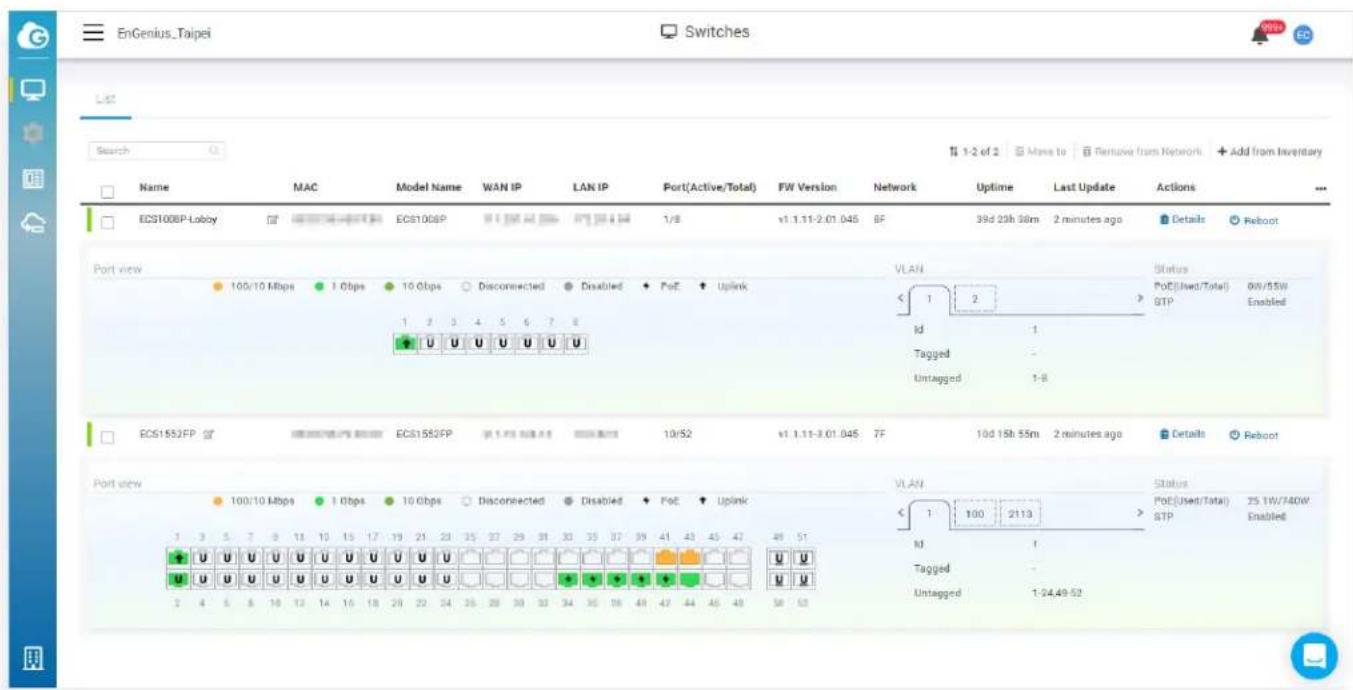Select VLAN 2113 tab for ECS1552FP
This screenshot has width=1353, height=690.
(x=1021, y=513)
